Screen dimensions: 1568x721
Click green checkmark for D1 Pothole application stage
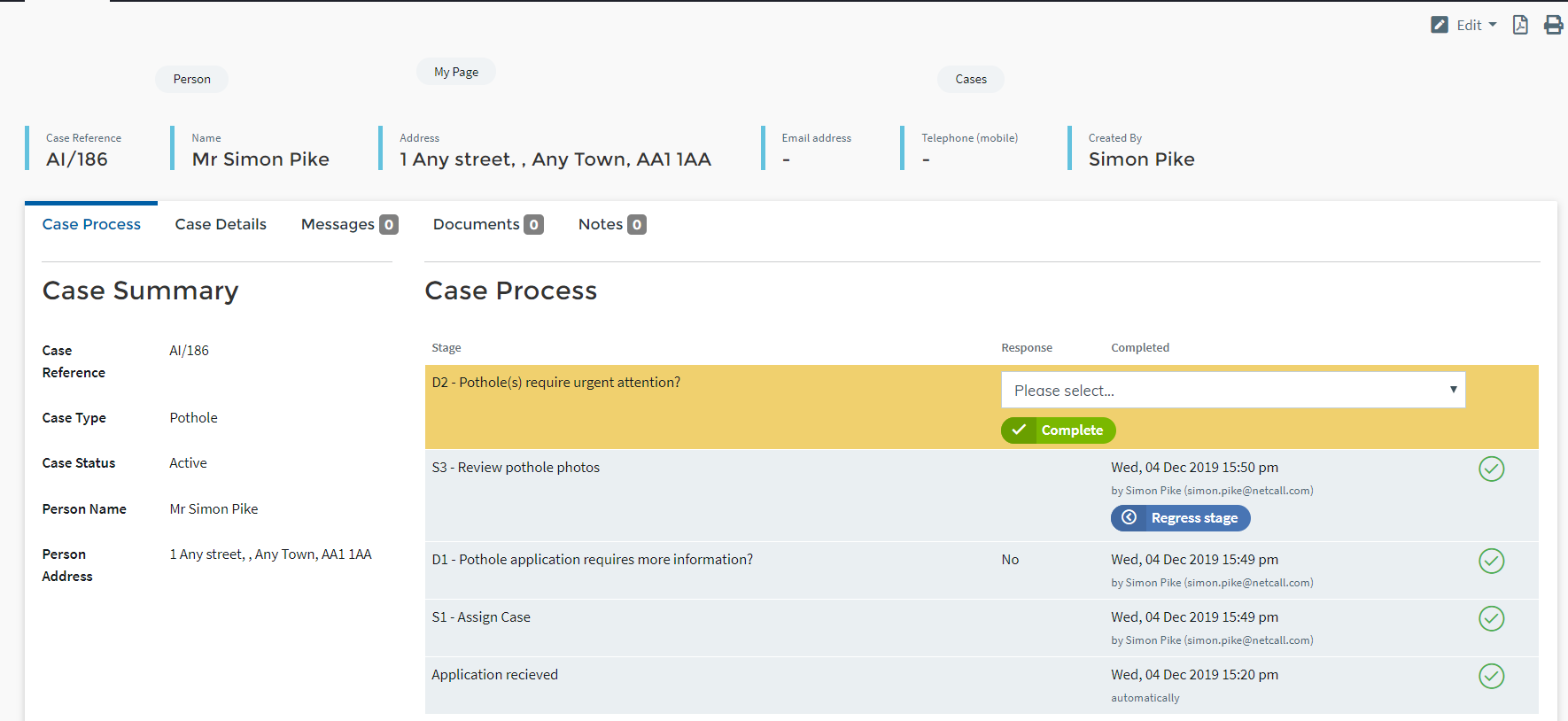[1491, 561]
